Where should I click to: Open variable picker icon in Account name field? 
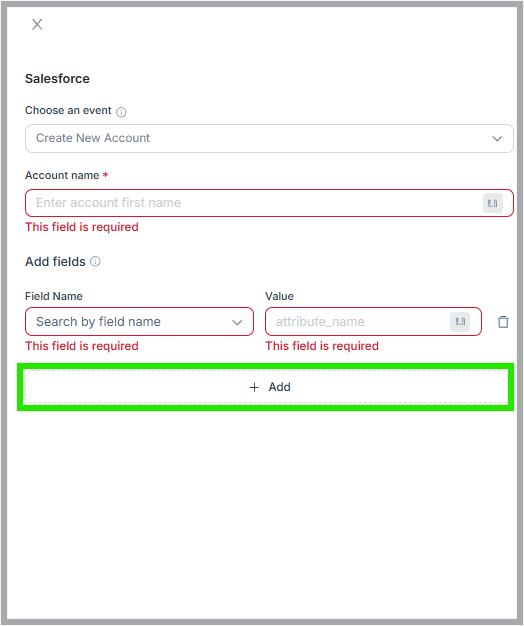[x=492, y=203]
